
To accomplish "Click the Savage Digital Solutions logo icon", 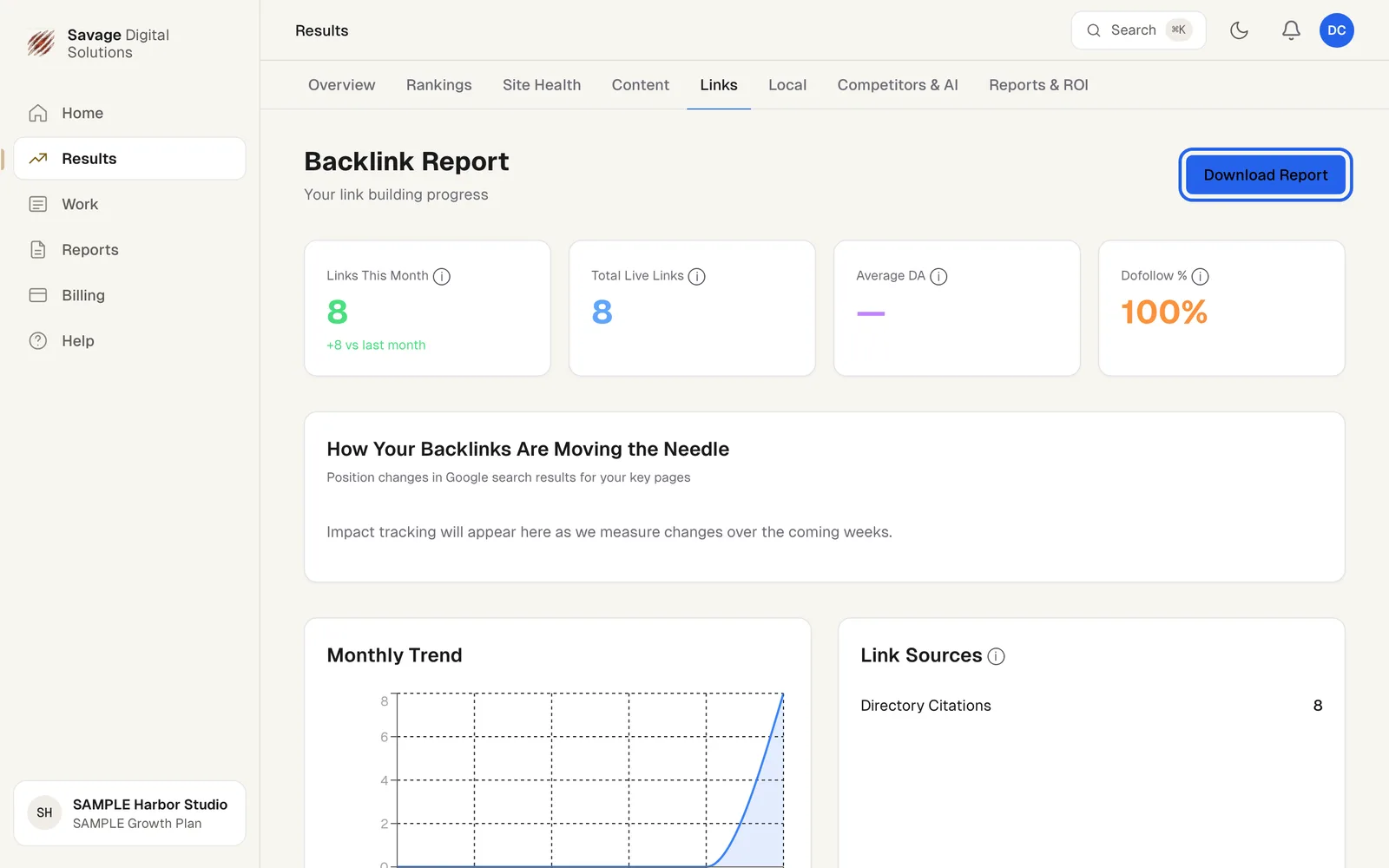I will click(x=41, y=43).
